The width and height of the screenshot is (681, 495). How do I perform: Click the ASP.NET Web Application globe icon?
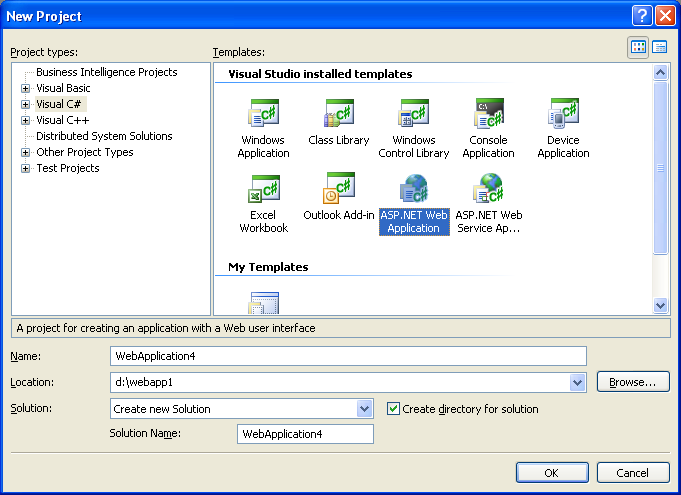(413, 189)
